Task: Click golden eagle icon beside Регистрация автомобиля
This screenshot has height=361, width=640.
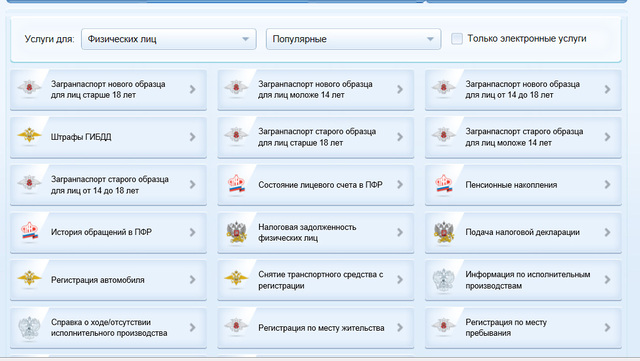Action: (x=29, y=278)
